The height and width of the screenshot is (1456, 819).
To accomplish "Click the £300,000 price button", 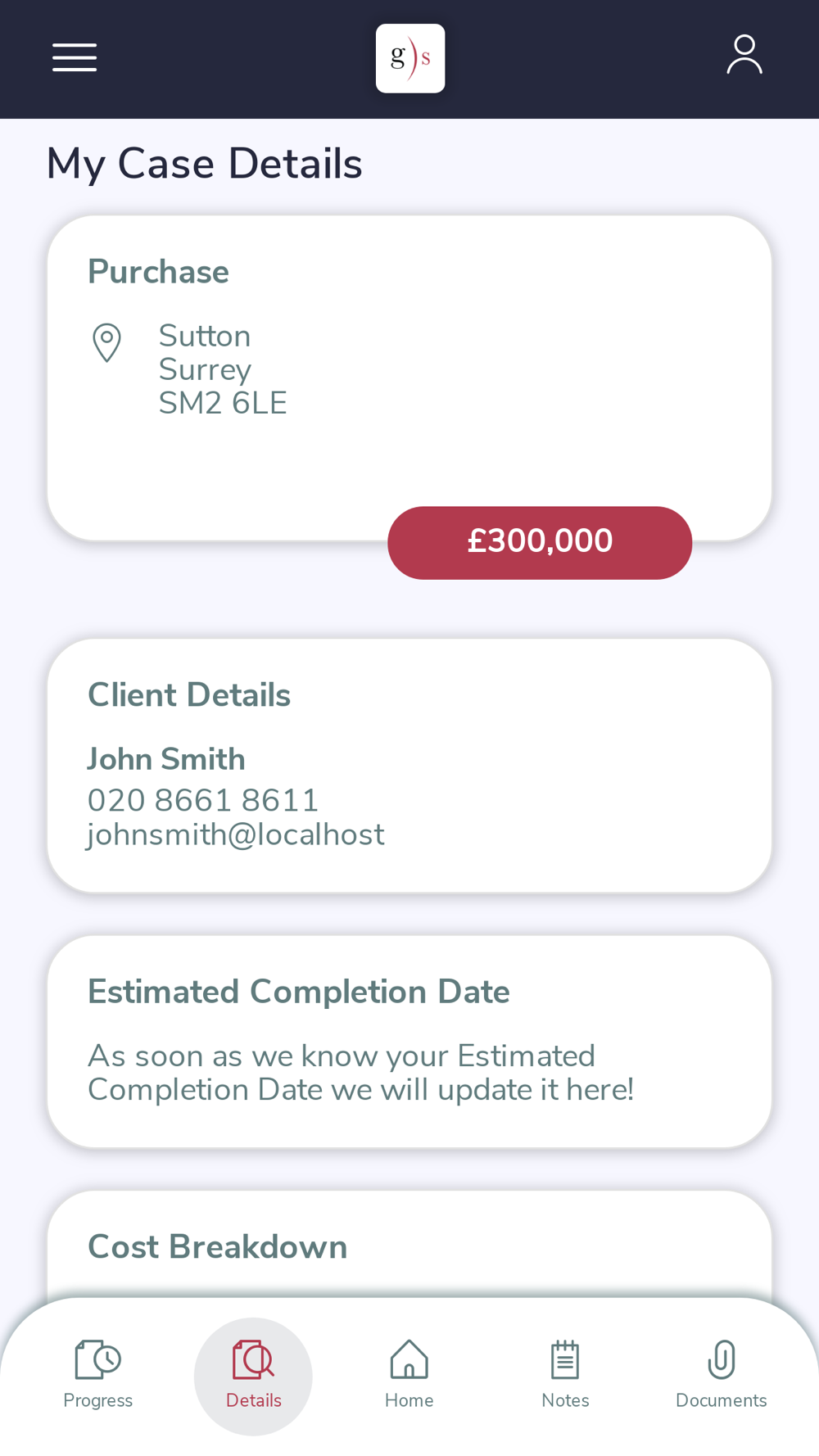I will coord(540,543).
